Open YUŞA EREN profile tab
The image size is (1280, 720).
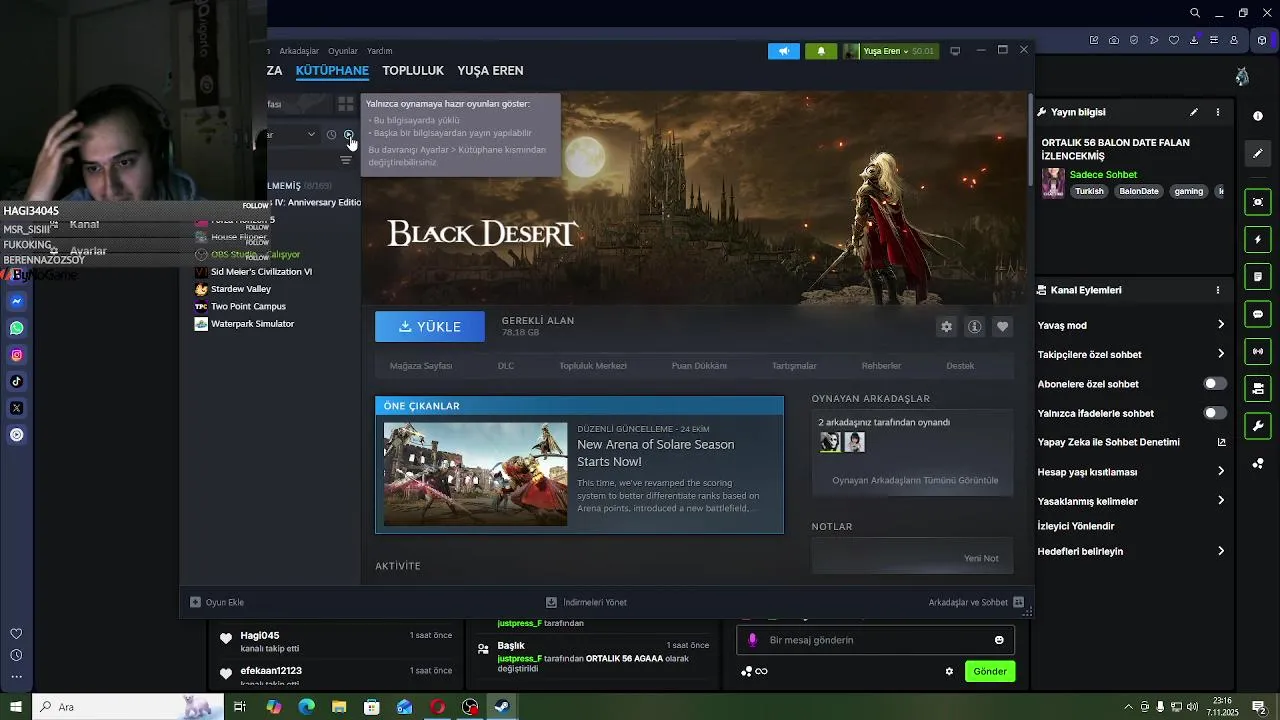pos(490,71)
